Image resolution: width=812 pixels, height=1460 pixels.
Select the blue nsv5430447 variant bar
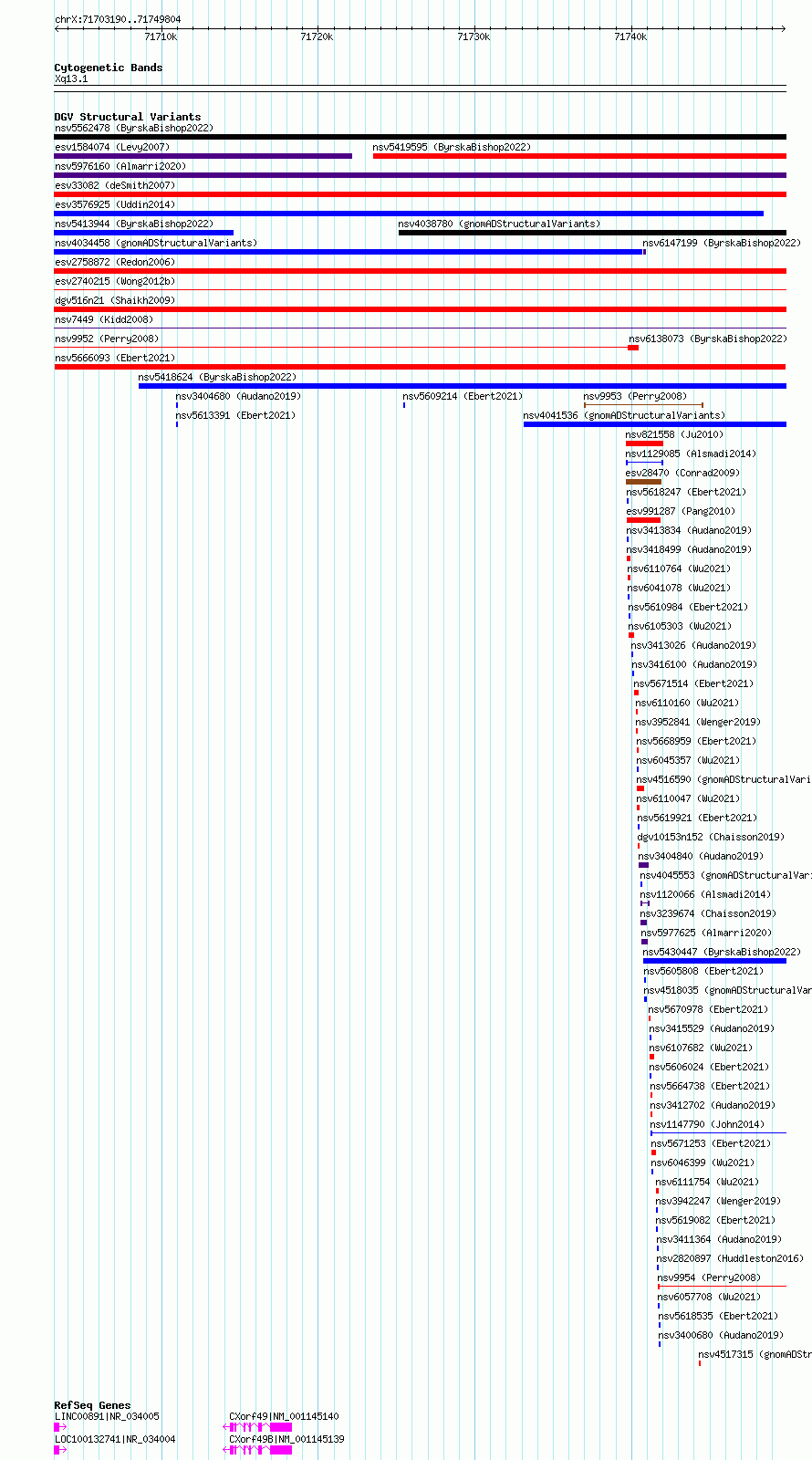714,961
